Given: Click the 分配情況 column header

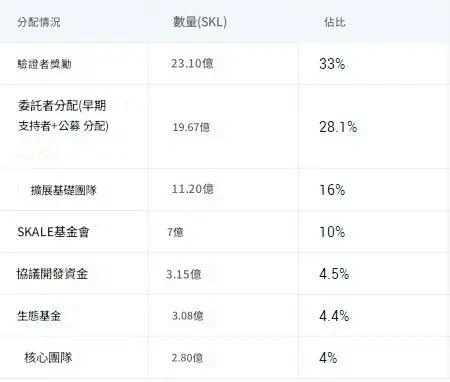Looking at the screenshot, I should pos(39,22).
